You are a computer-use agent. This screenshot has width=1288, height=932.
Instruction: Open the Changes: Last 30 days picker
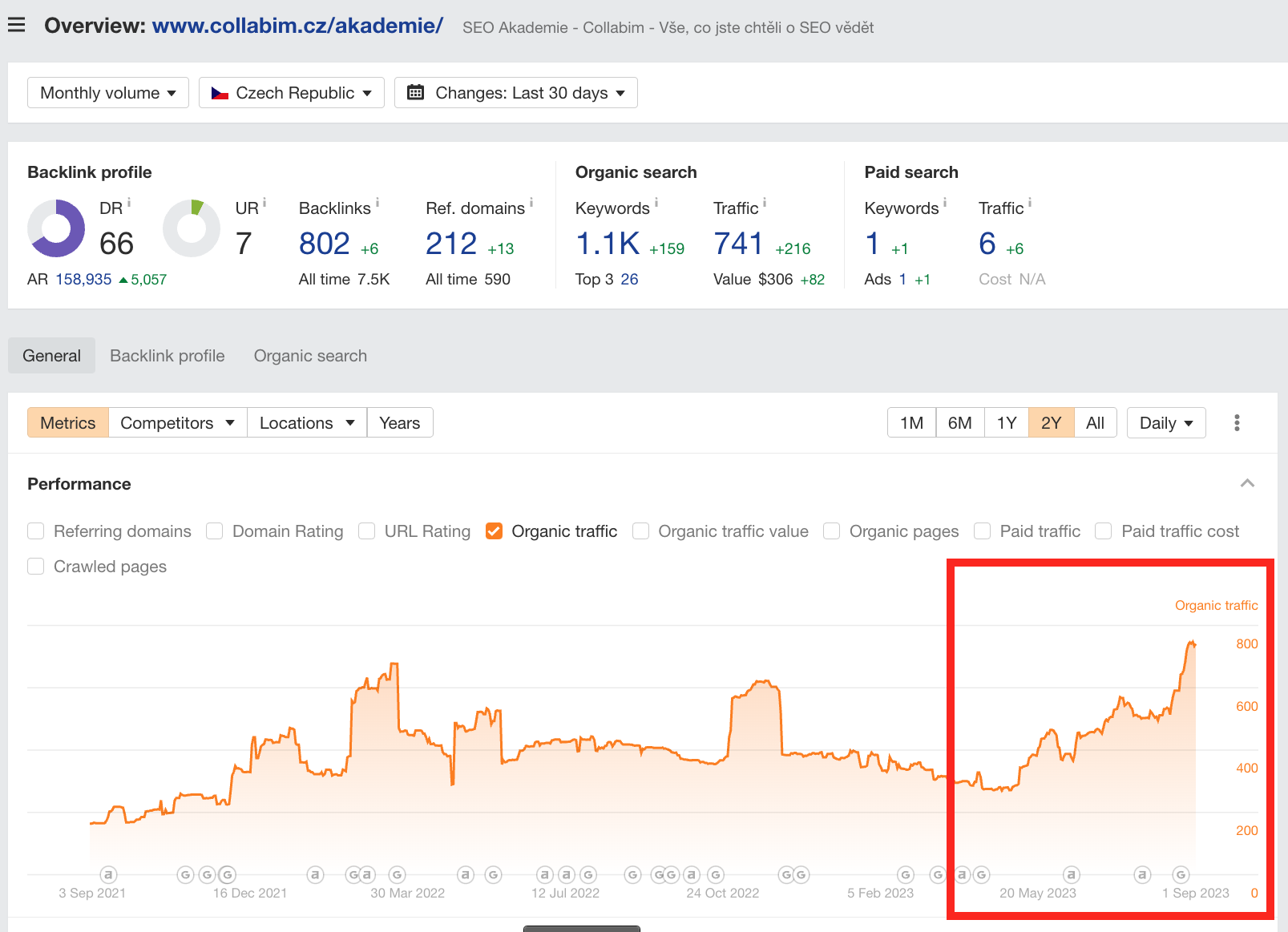(x=516, y=93)
